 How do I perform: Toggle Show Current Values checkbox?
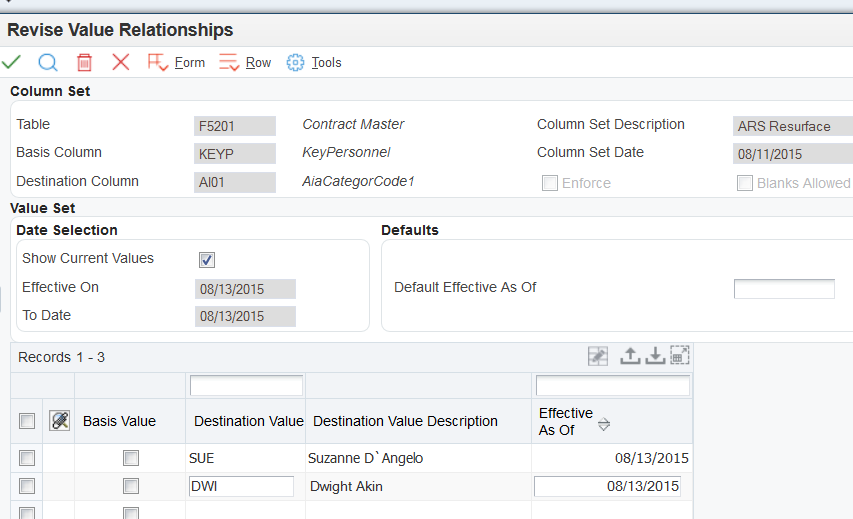tap(207, 260)
